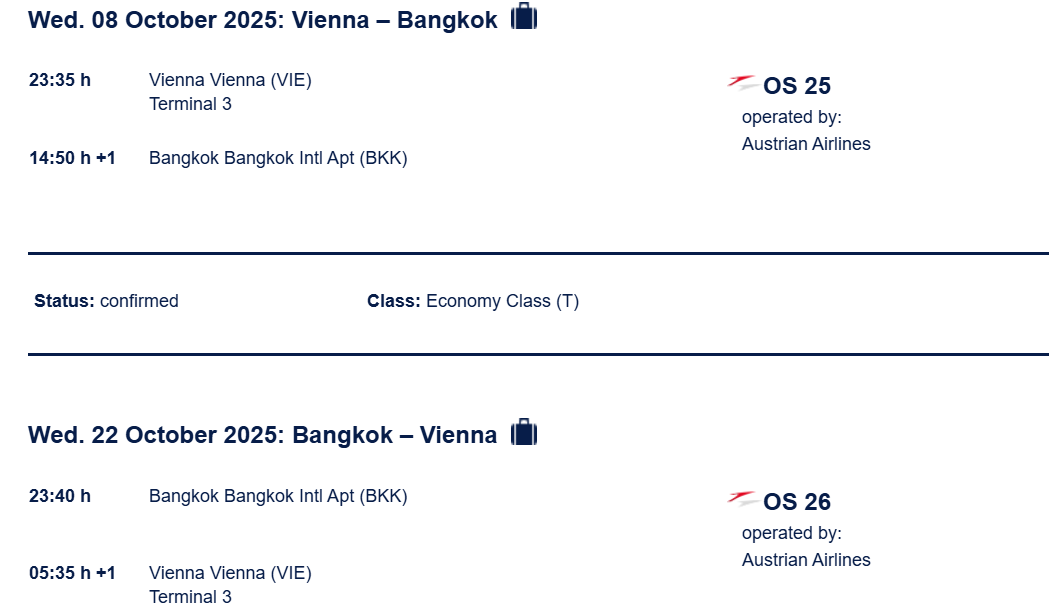Select flight number OS 26

click(x=797, y=502)
